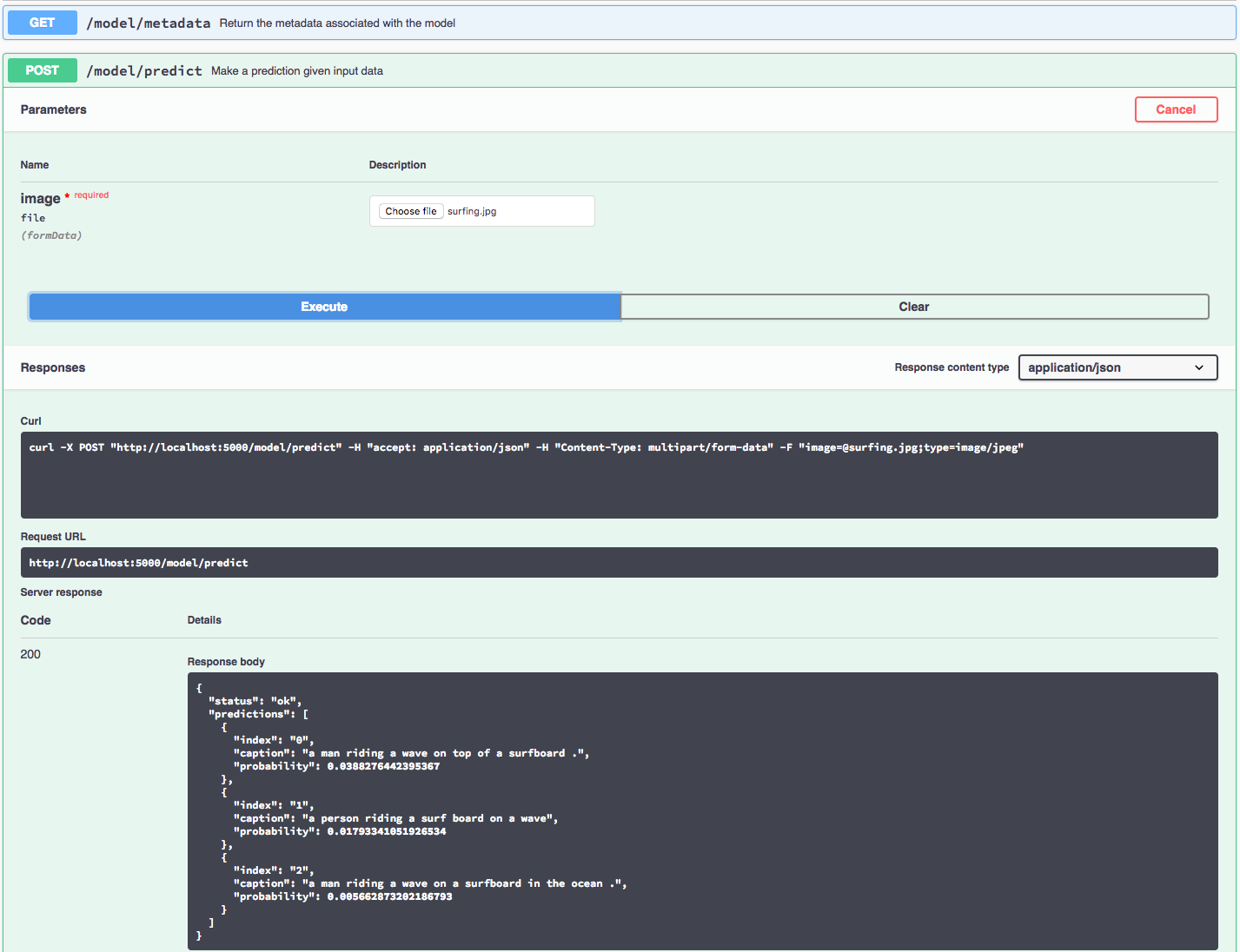Viewport: 1240px width, 952px height.
Task: Click the 'Response body' label
Action: point(226,662)
